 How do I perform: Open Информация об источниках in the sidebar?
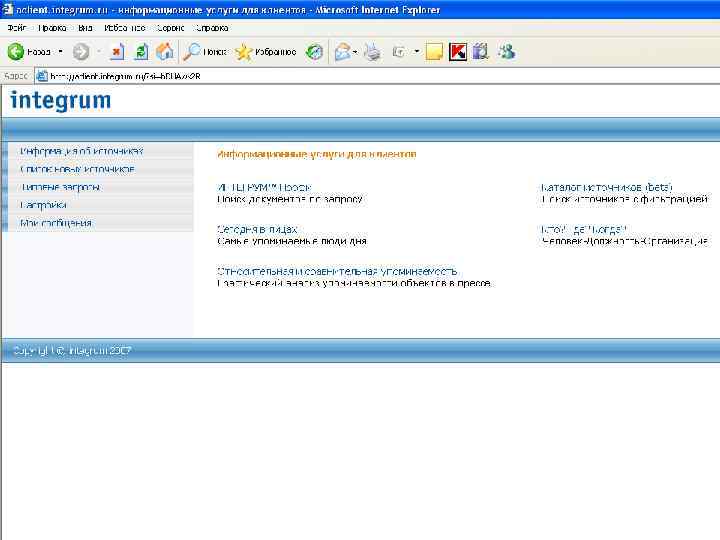pyautogui.click(x=82, y=151)
